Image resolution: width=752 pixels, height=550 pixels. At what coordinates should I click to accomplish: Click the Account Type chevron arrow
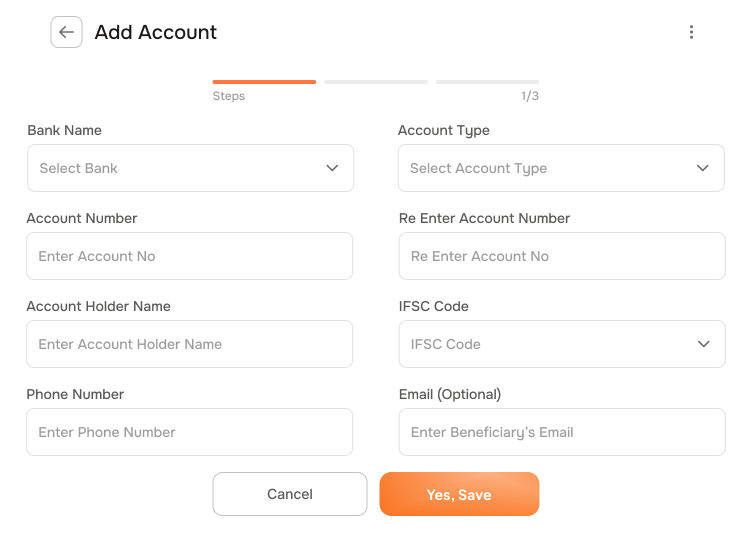point(703,168)
